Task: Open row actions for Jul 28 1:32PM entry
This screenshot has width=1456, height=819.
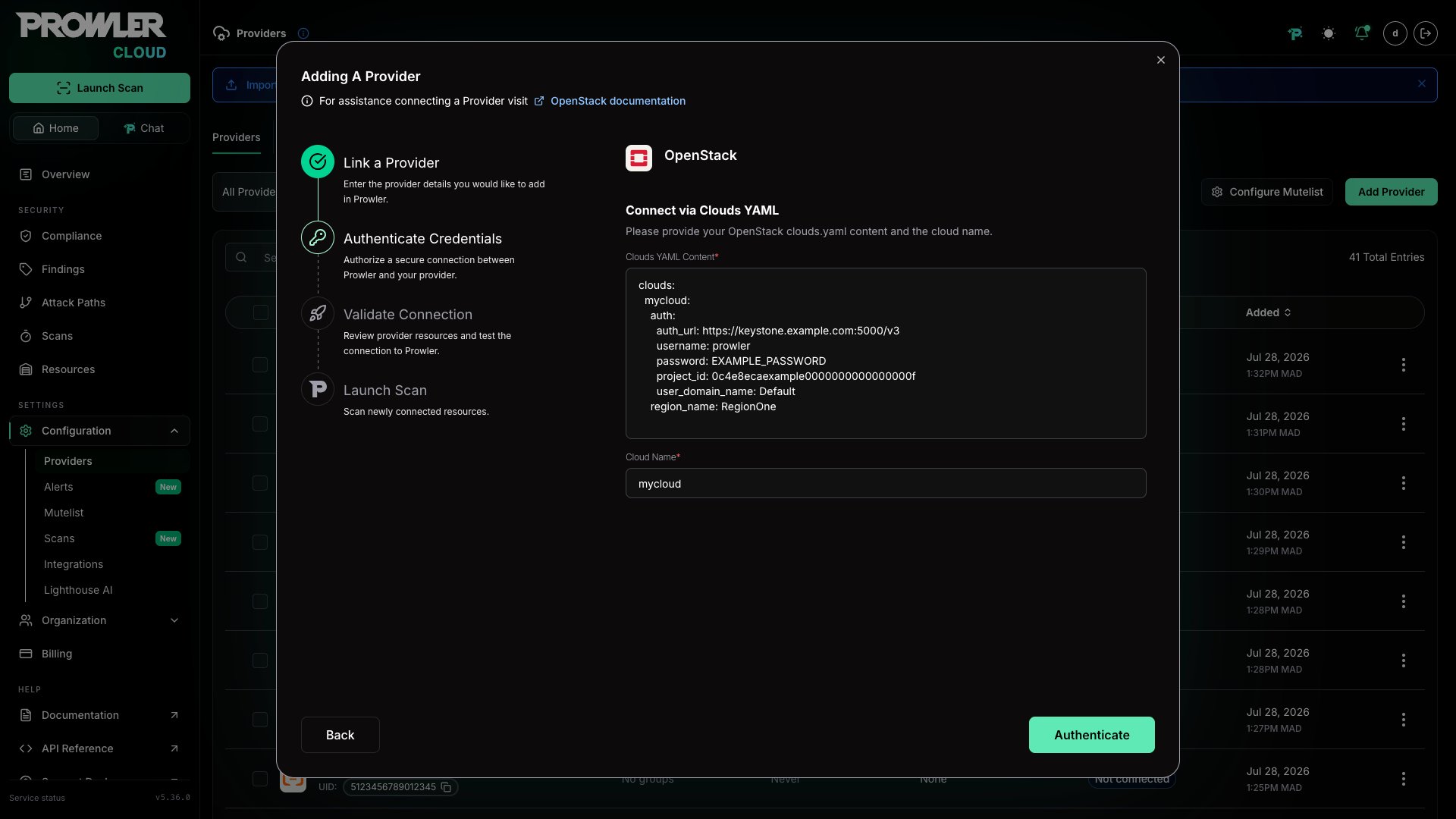Action: click(1404, 365)
